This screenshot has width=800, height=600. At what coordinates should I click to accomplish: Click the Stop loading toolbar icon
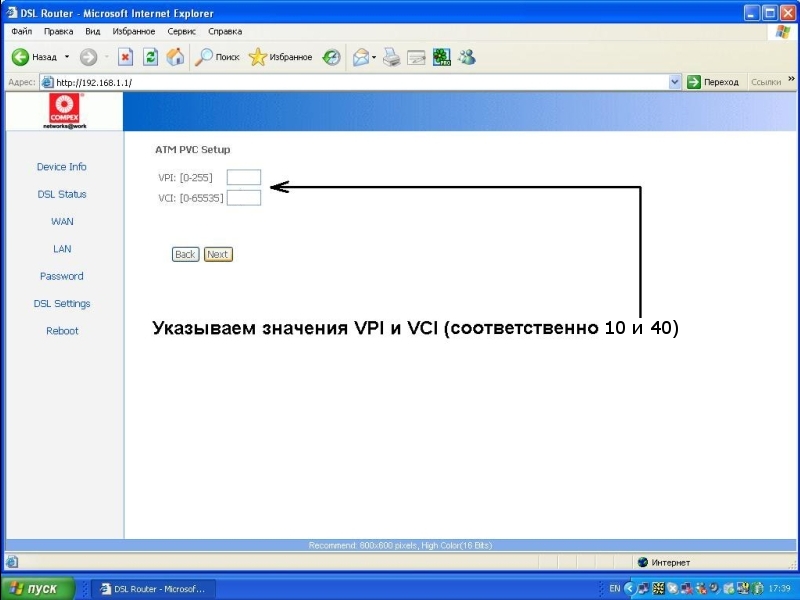[125, 57]
